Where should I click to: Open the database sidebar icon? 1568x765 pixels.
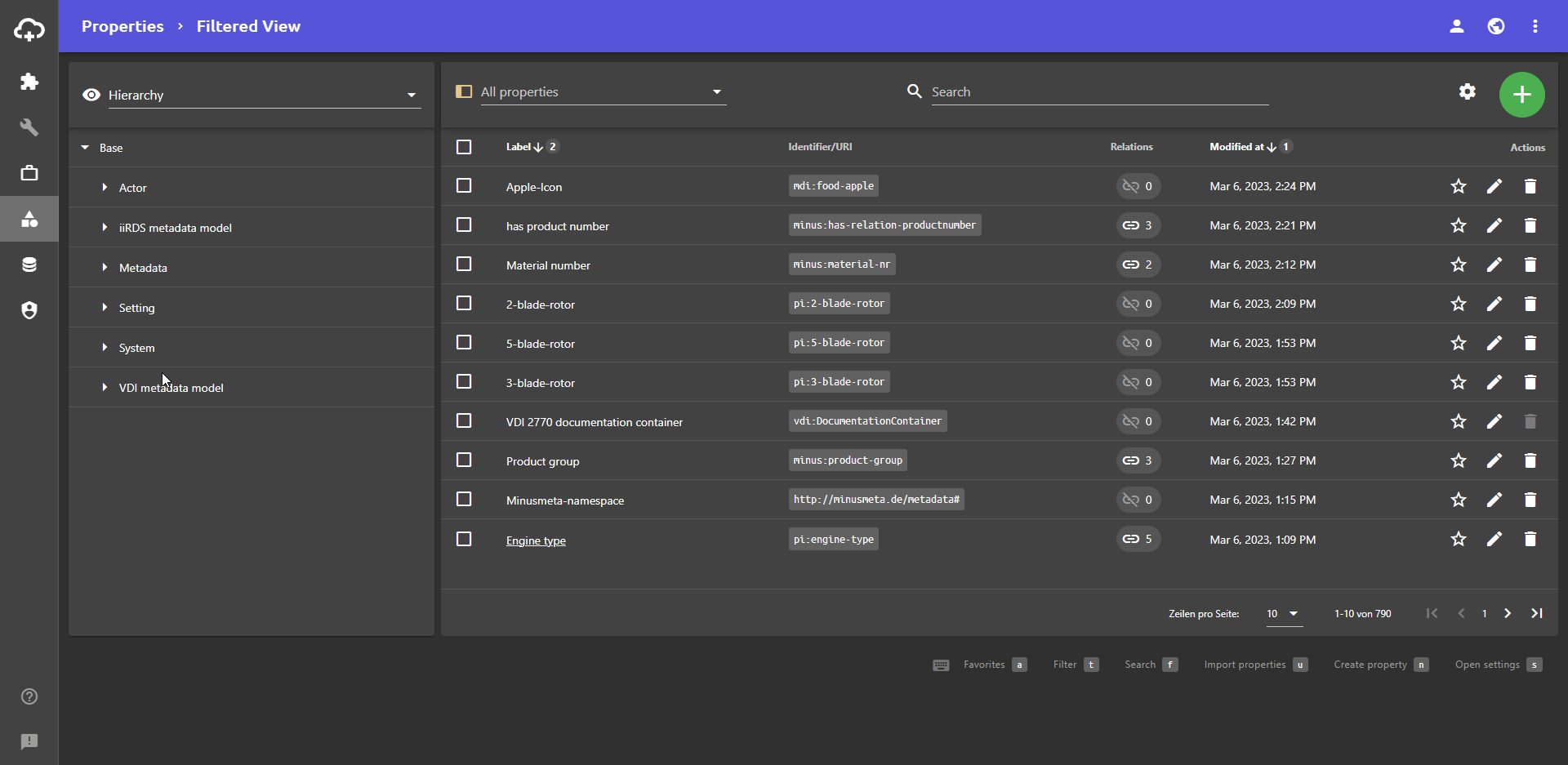coord(29,265)
